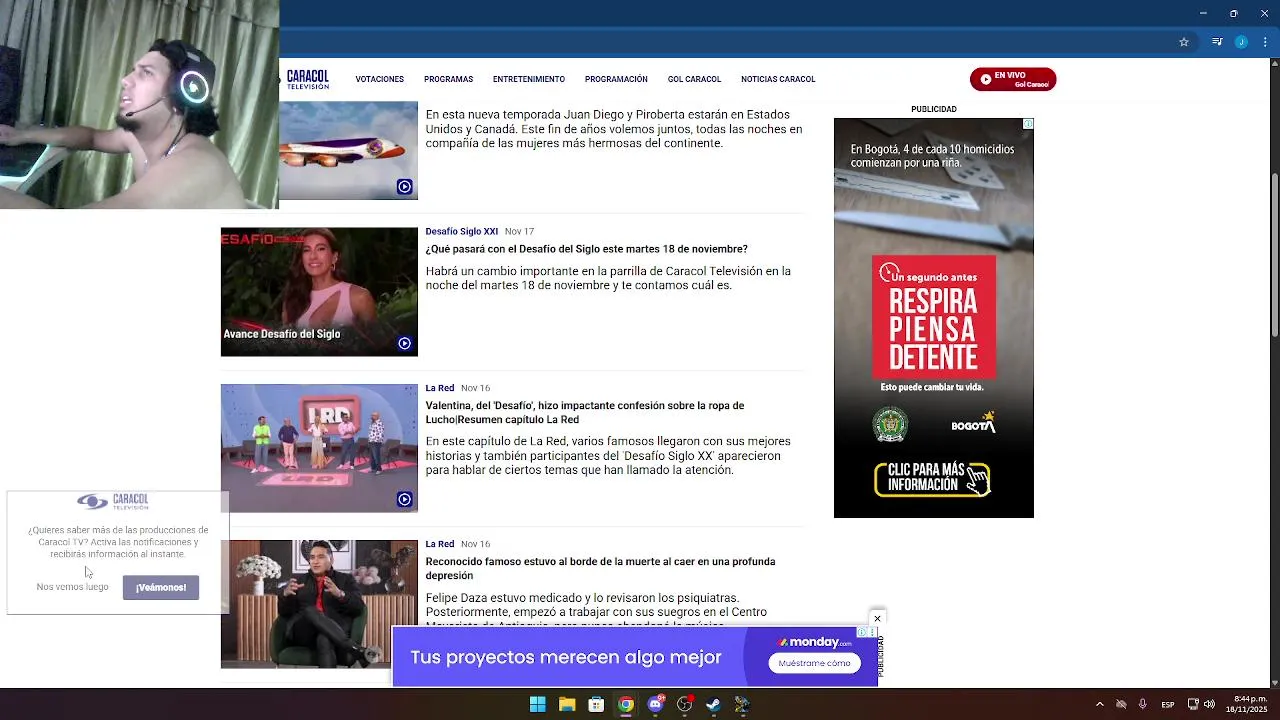The height and width of the screenshot is (720, 1280).
Task: Open the Desafío Siglo XXI category link
Action: [x=461, y=232]
